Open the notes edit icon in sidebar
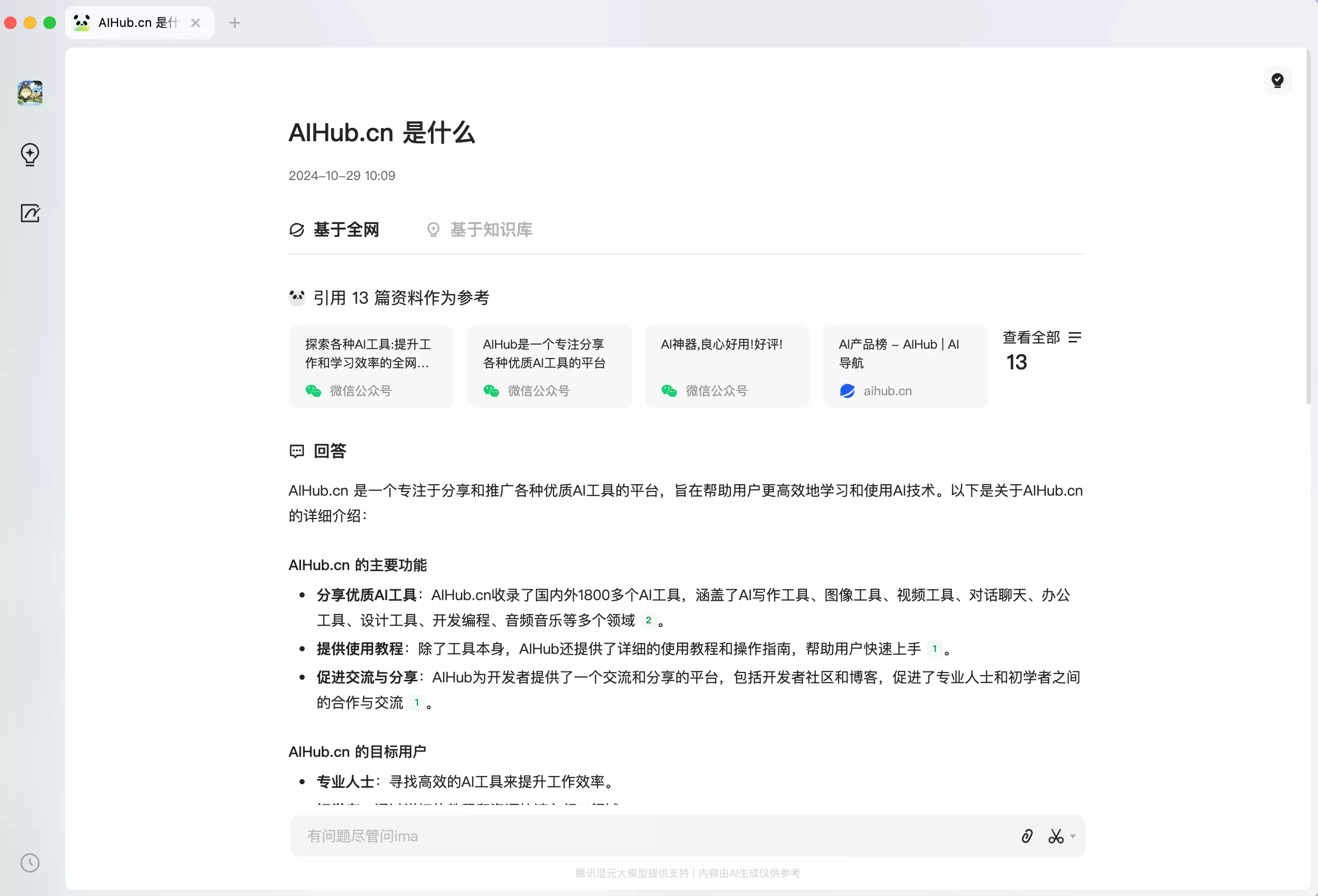The image size is (1318, 896). pyautogui.click(x=29, y=213)
